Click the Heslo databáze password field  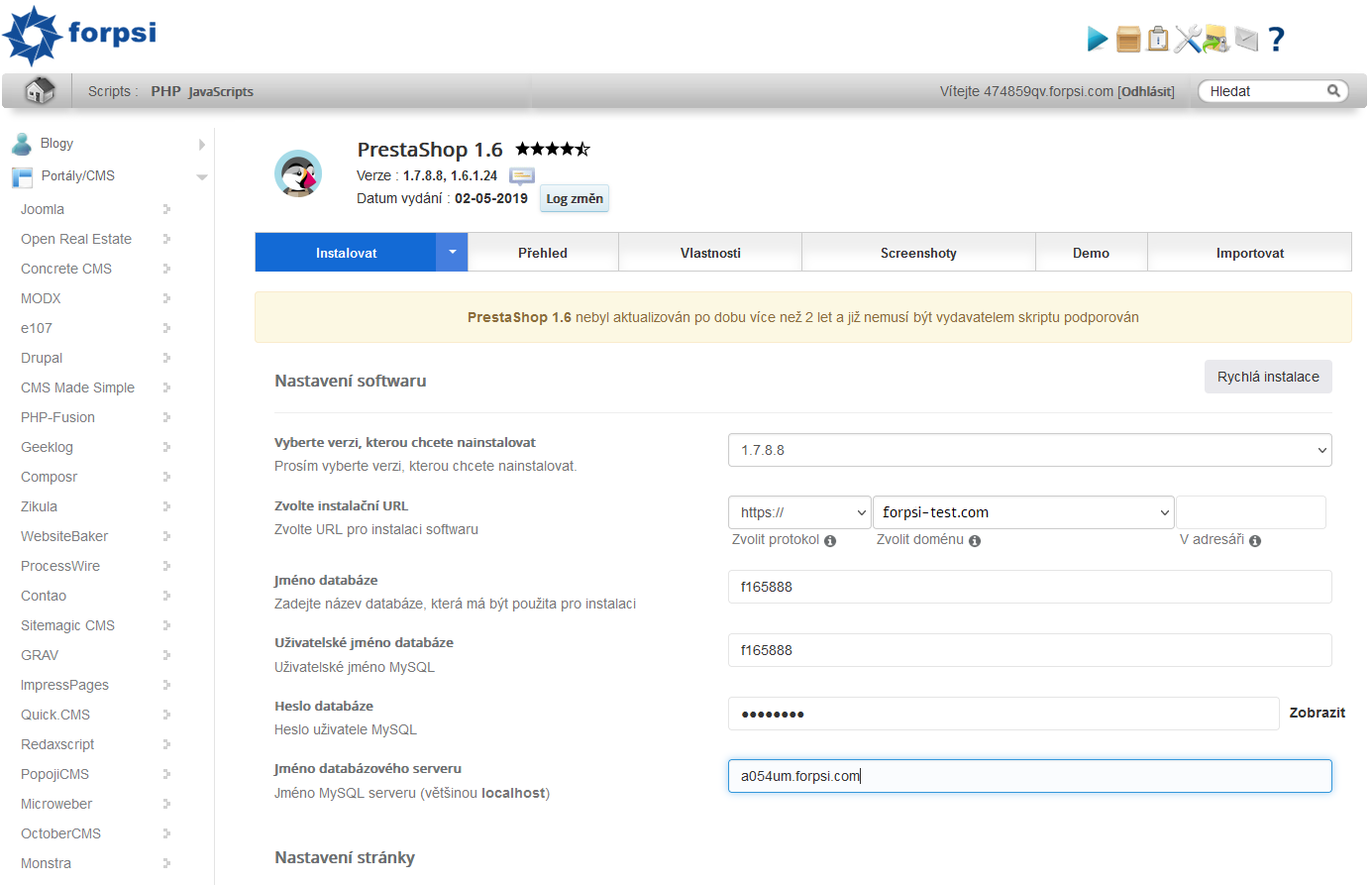[1003, 714]
